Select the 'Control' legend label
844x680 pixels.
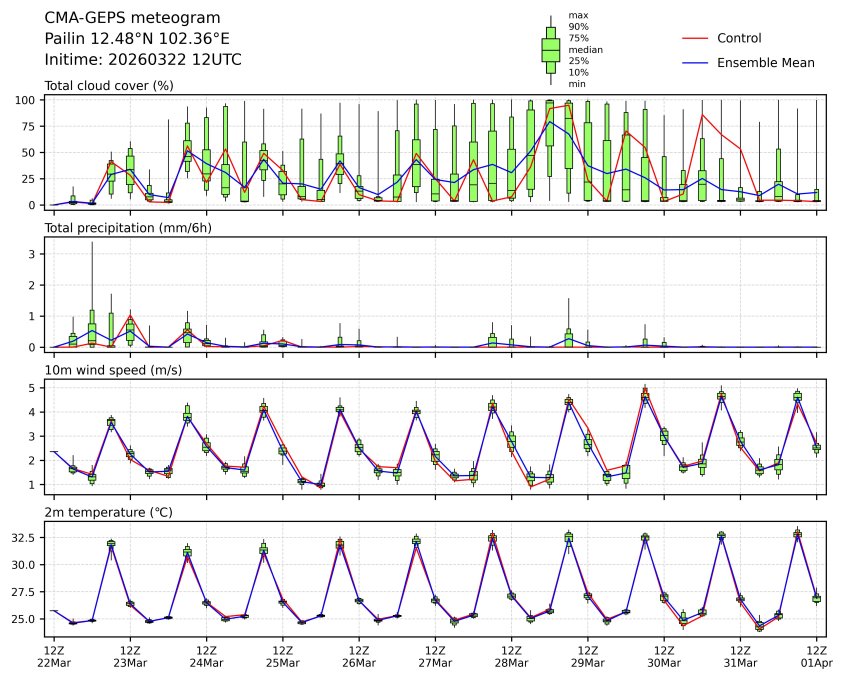739,38
